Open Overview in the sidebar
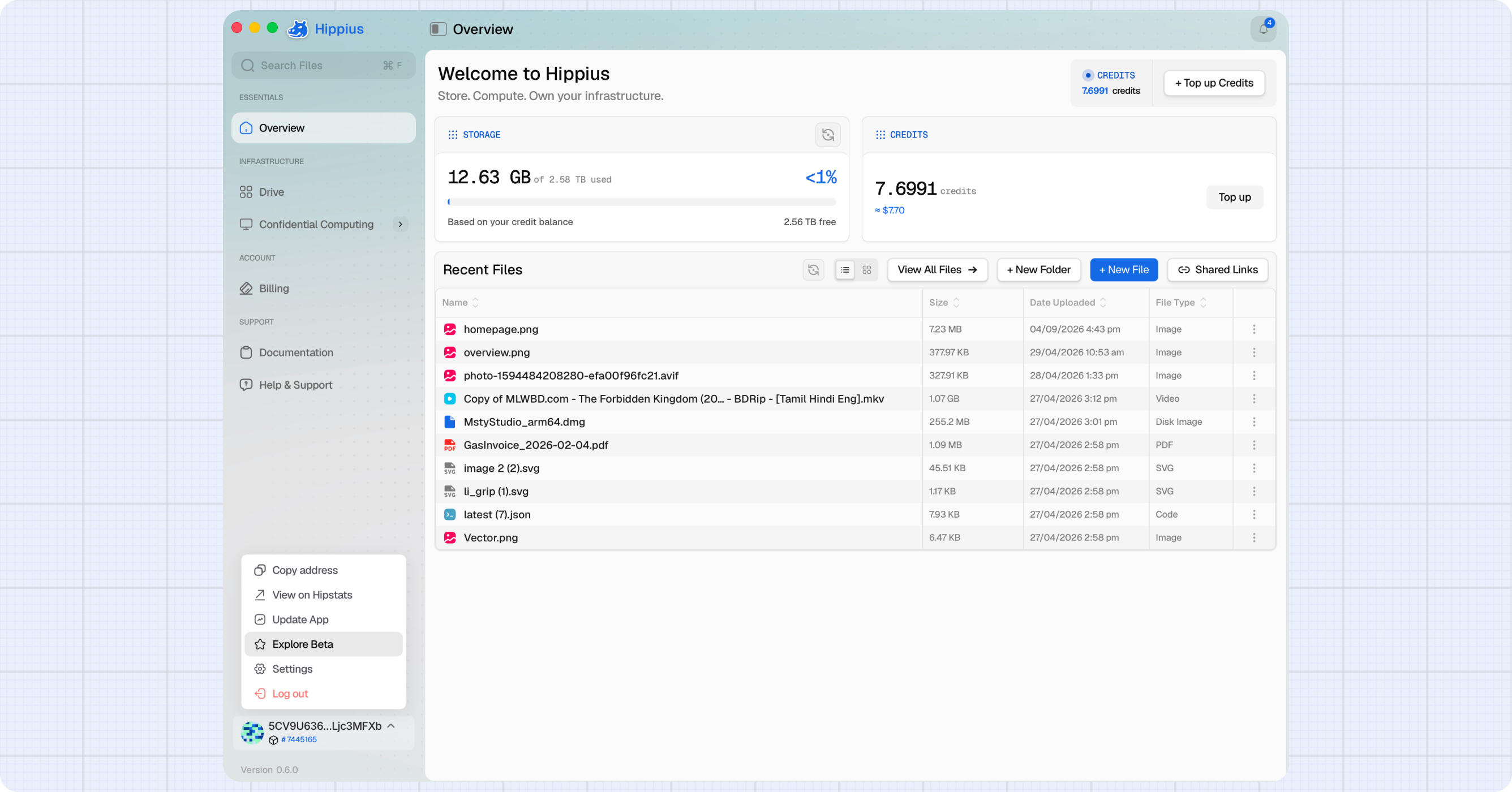This screenshot has height=792, width=1512. tap(324, 128)
